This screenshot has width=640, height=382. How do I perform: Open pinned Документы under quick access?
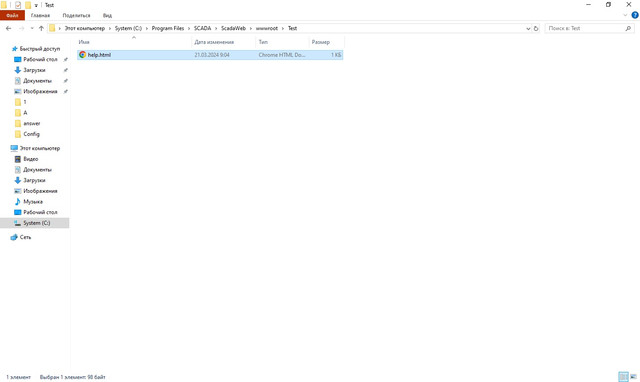point(37,81)
